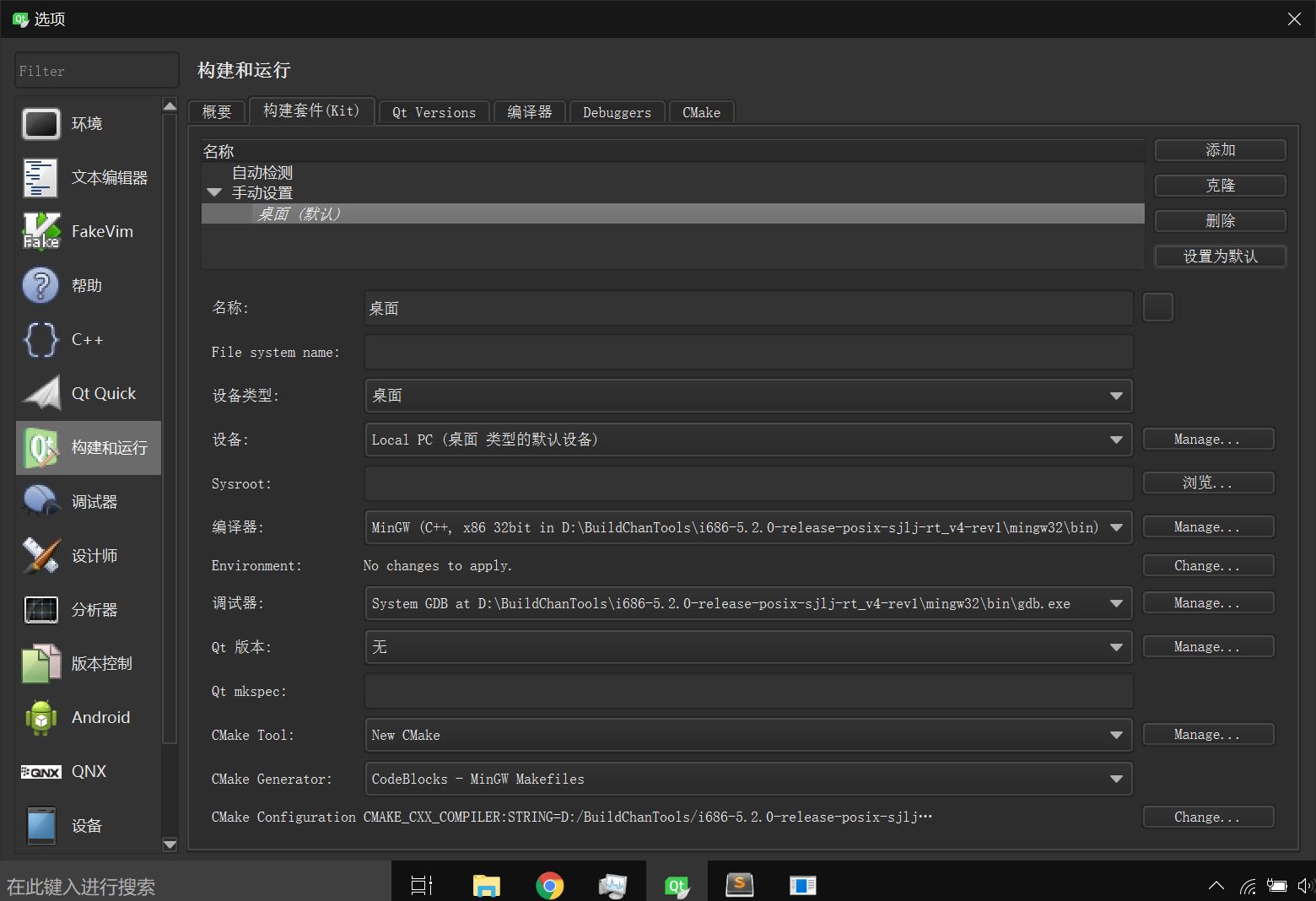The width and height of the screenshot is (1316, 901).
Task: Open the C++ settings category
Action: tap(89, 340)
